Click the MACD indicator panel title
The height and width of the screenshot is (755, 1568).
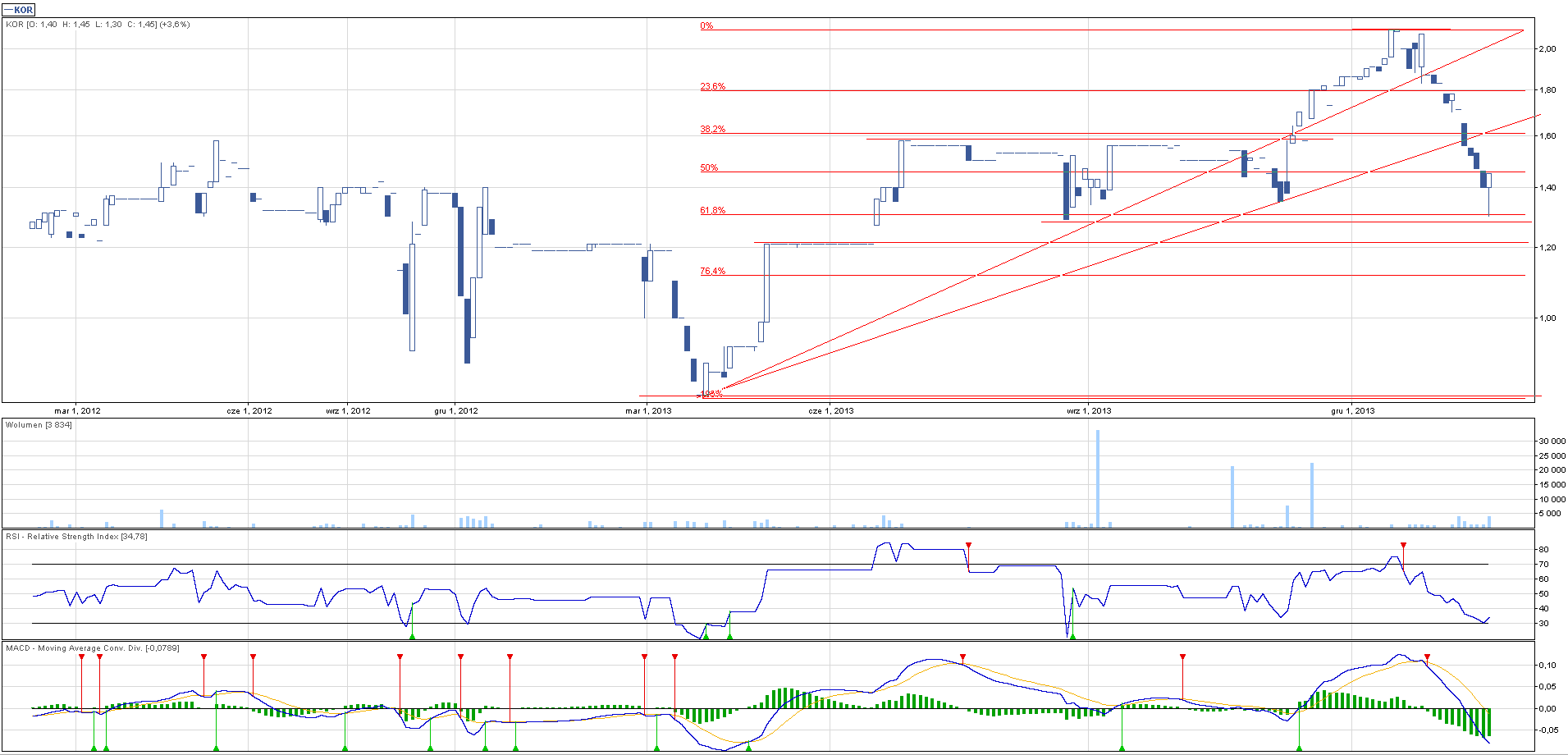tap(92, 648)
